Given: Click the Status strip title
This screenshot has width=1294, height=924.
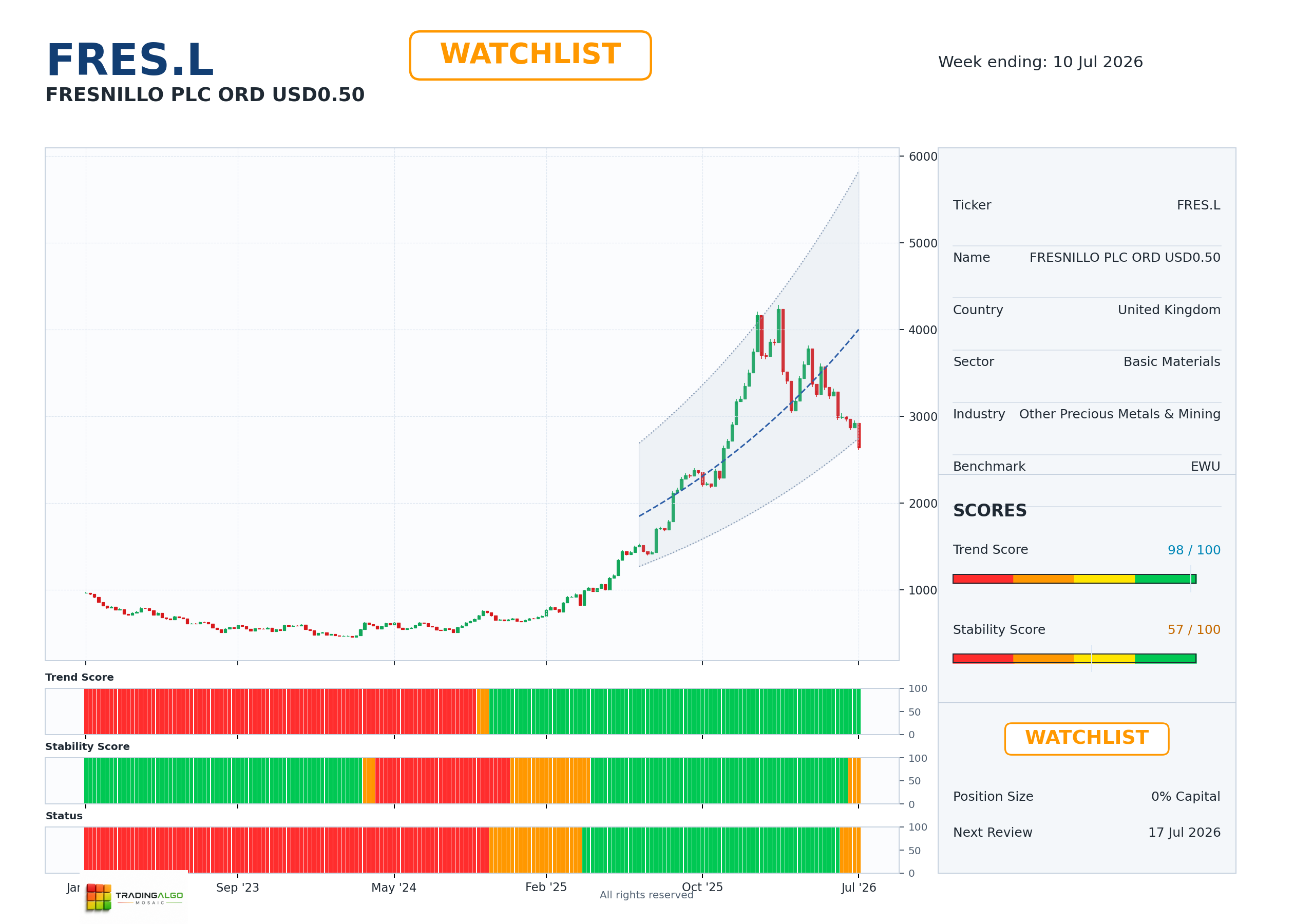Looking at the screenshot, I should (64, 816).
